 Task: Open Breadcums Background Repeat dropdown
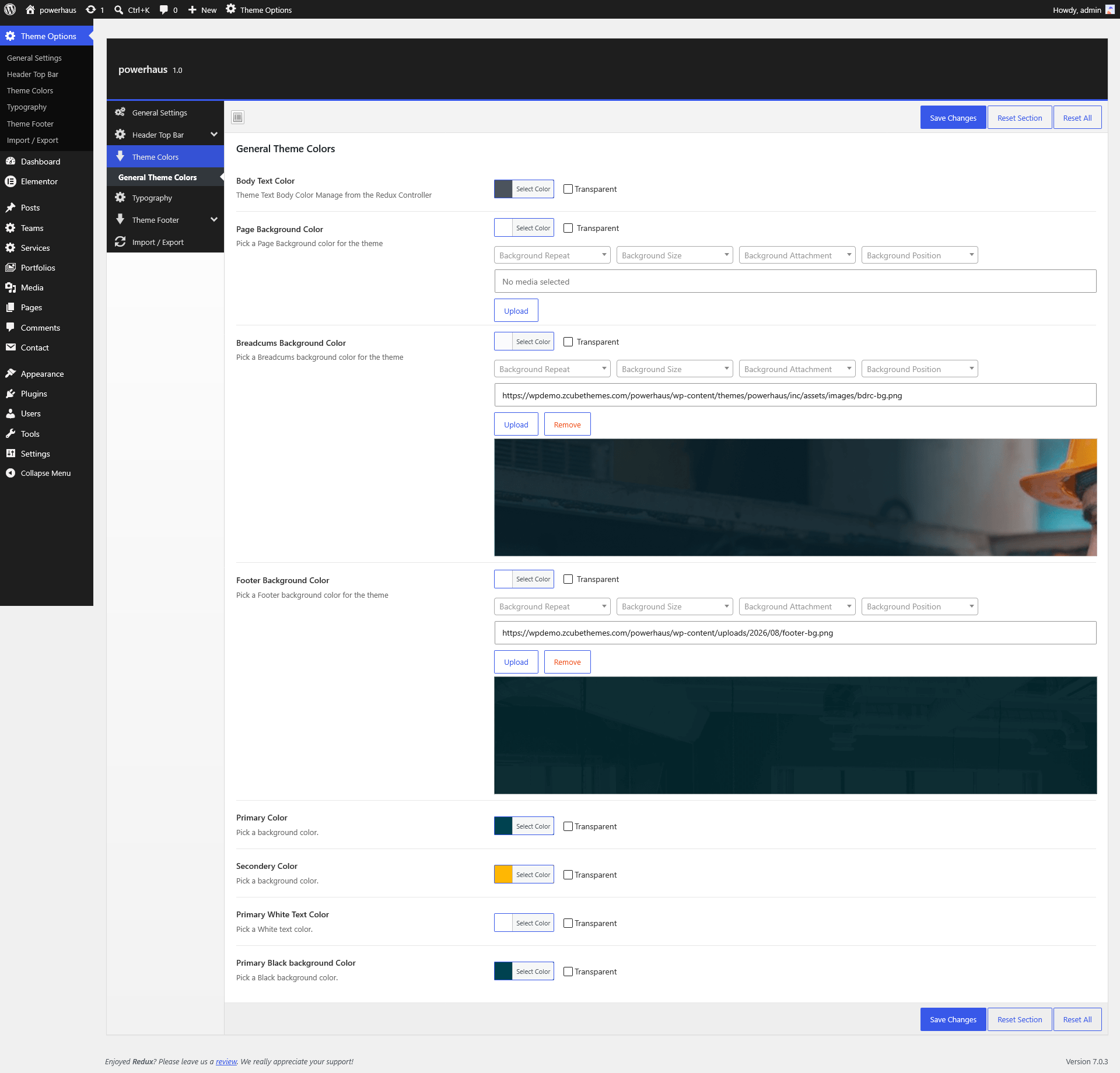552,369
